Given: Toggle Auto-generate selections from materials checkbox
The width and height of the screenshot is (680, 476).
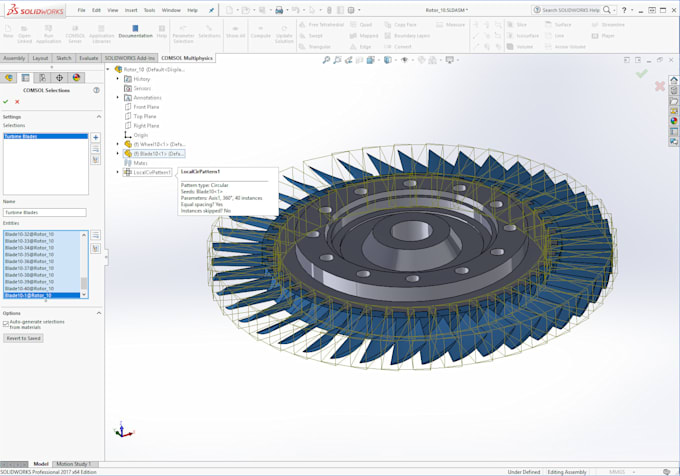Looking at the screenshot, I should point(6,323).
